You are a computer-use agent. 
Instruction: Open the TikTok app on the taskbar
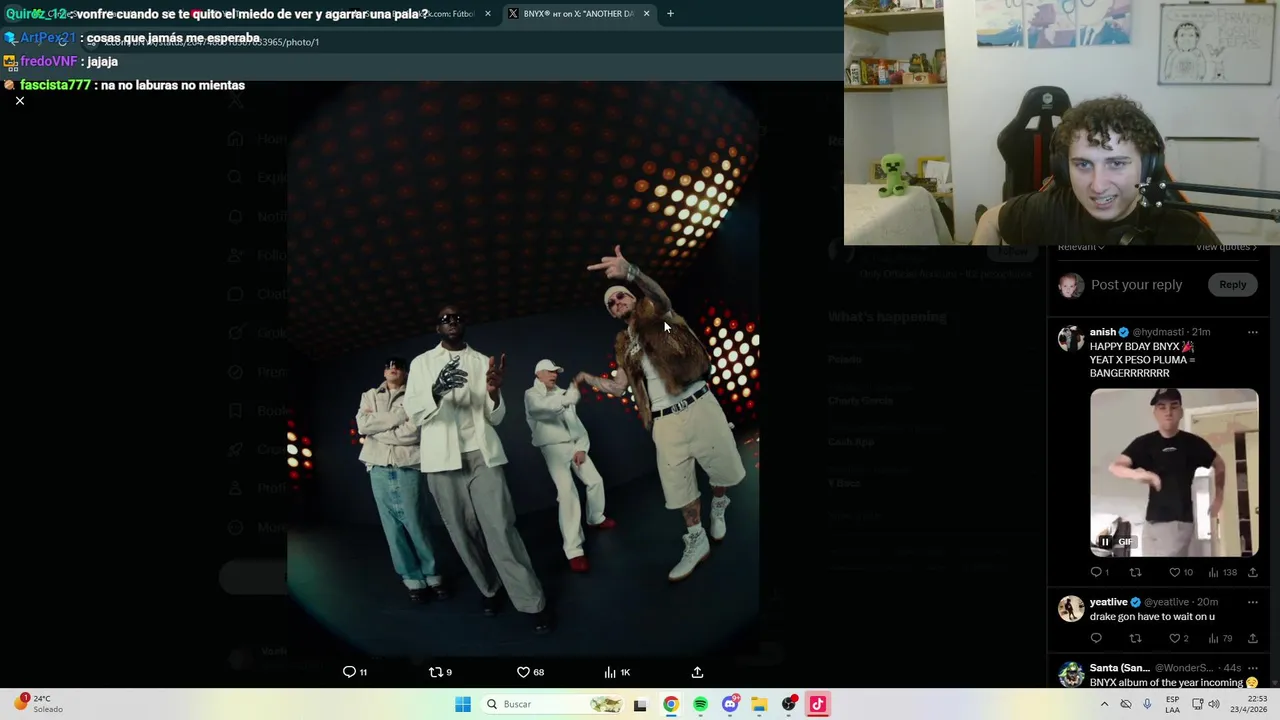[x=817, y=704]
